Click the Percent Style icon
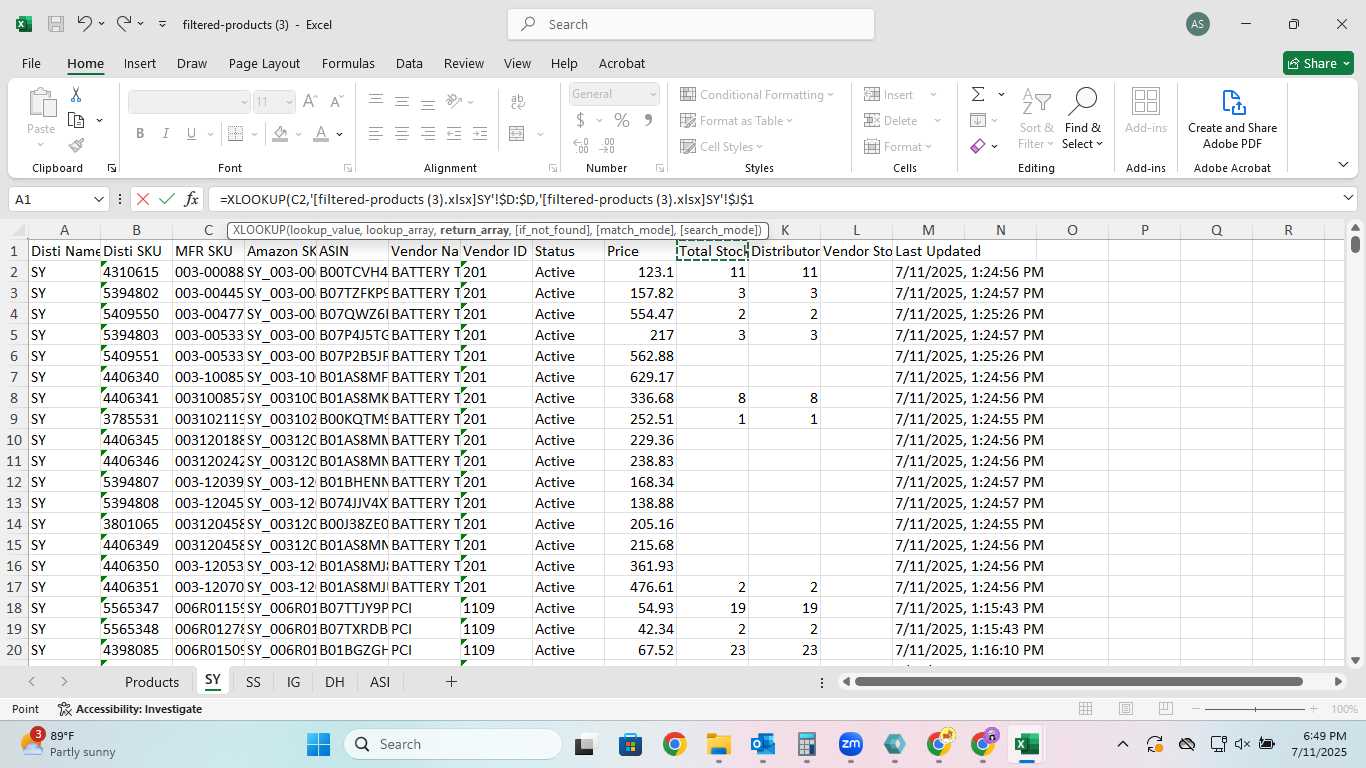This screenshot has width=1366, height=768. [x=622, y=120]
